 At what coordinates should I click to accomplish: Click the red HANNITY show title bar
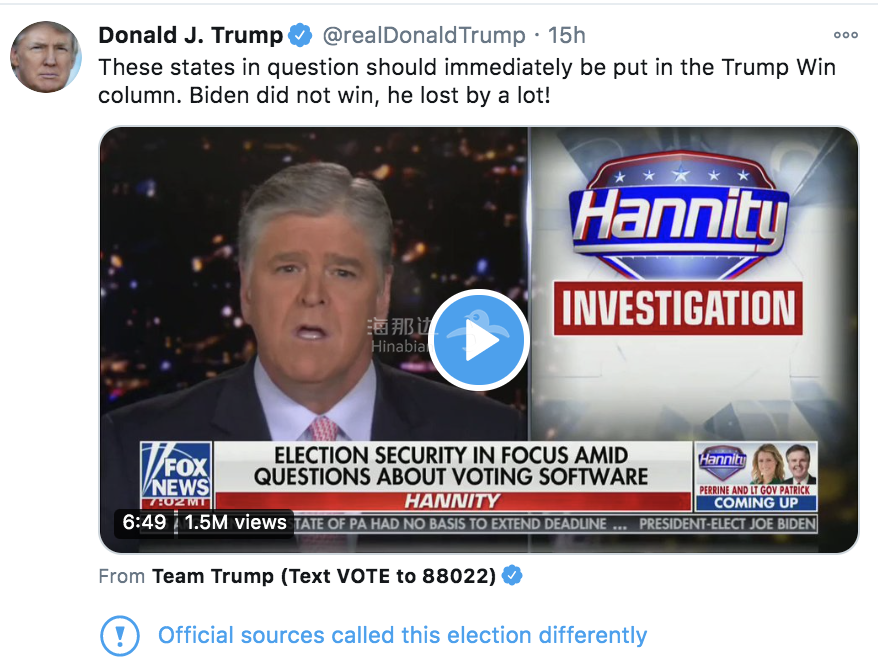451,501
